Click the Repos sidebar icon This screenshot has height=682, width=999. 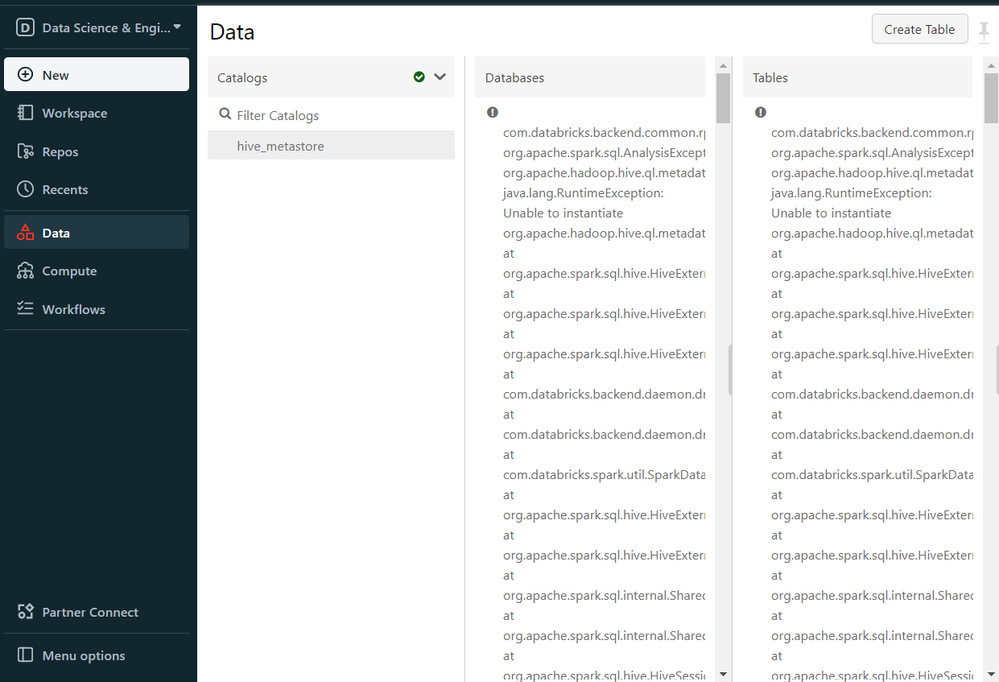(x=25, y=152)
